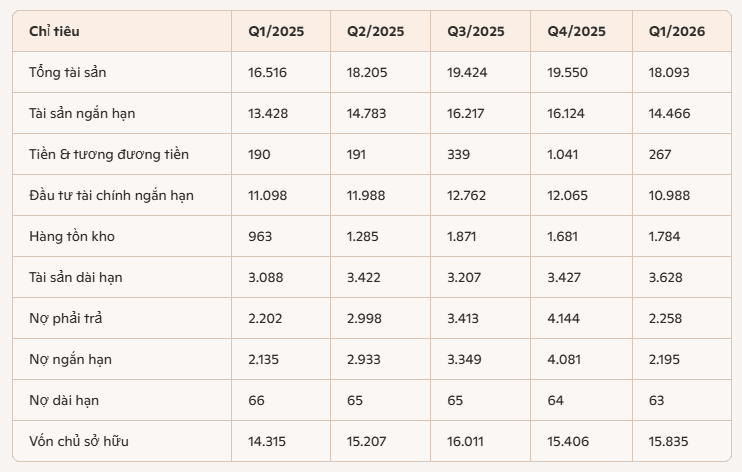Click Tiền & tương đương tiền label
The image size is (742, 472).
(109, 154)
